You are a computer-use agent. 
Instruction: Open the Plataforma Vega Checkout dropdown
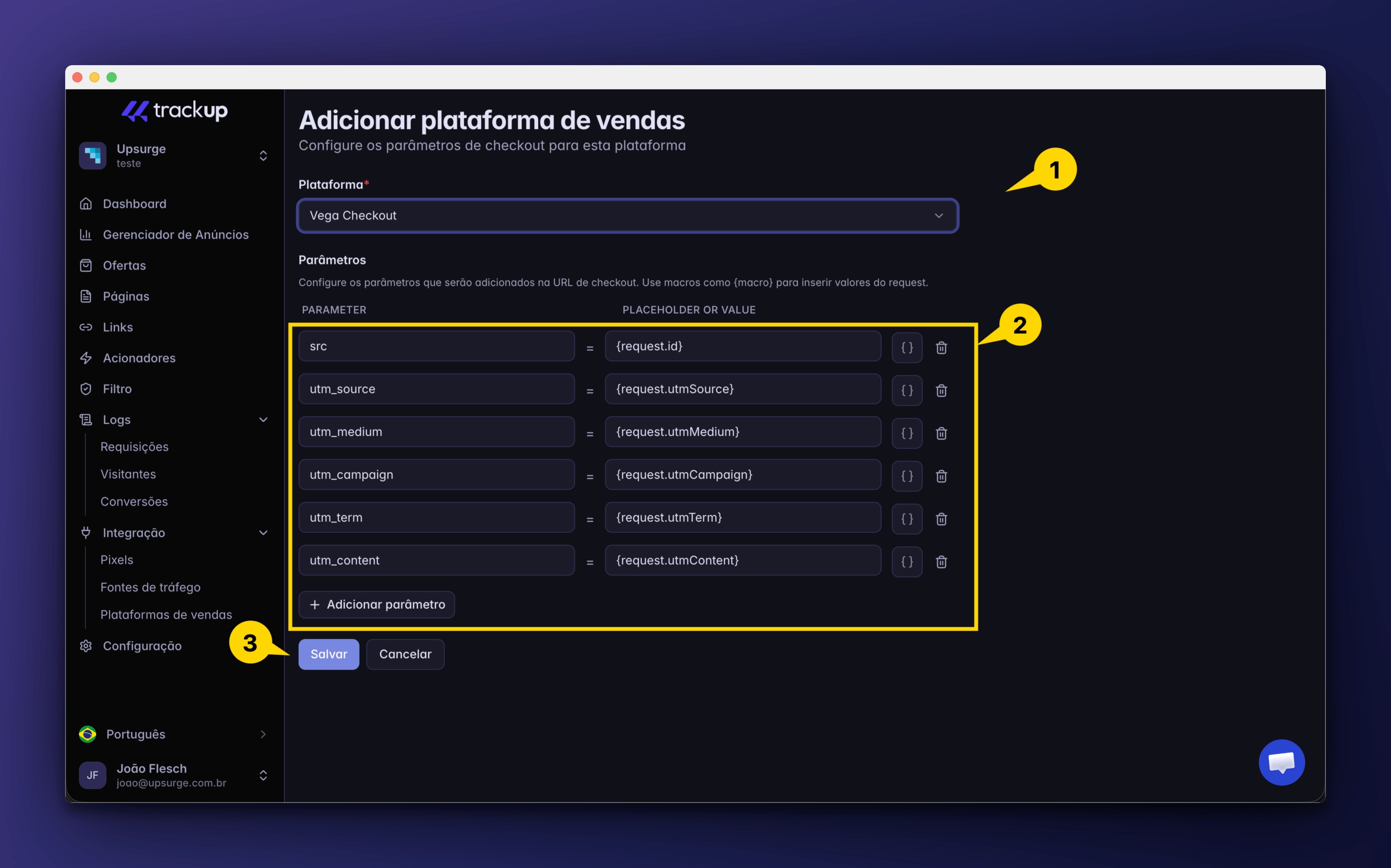click(627, 216)
